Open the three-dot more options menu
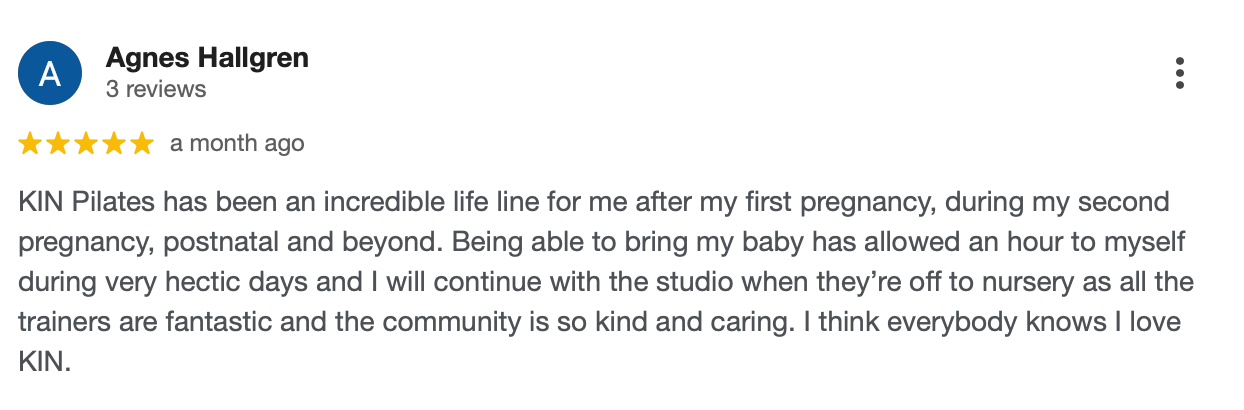 pos(1180,73)
